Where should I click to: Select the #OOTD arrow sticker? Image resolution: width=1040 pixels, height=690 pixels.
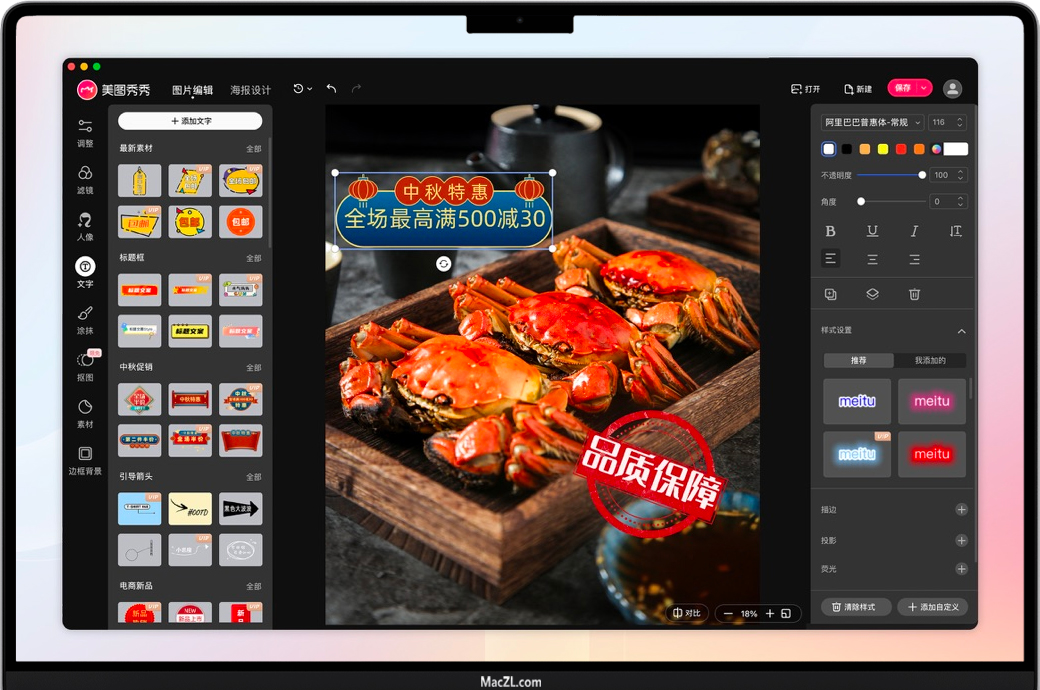click(190, 509)
